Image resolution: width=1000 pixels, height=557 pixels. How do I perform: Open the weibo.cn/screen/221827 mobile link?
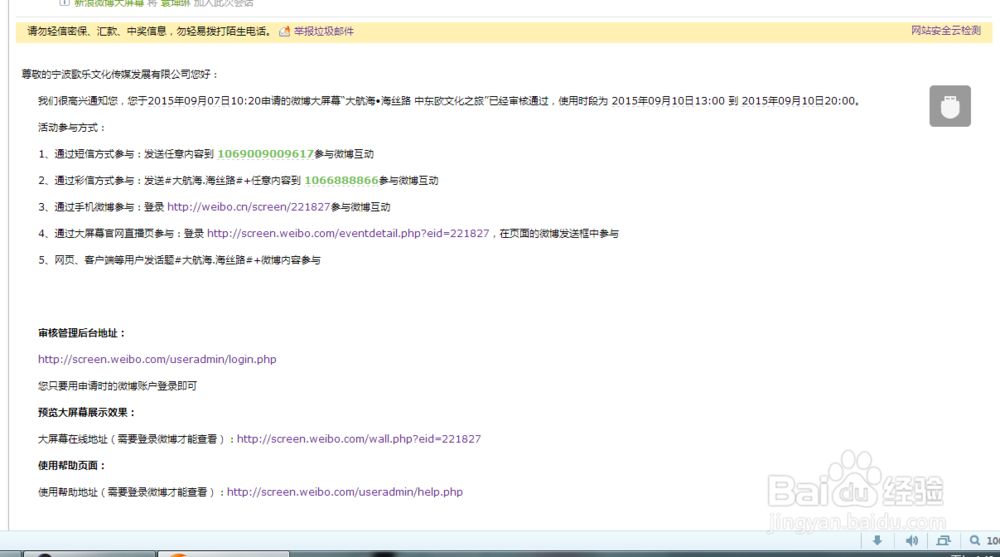tap(249, 207)
